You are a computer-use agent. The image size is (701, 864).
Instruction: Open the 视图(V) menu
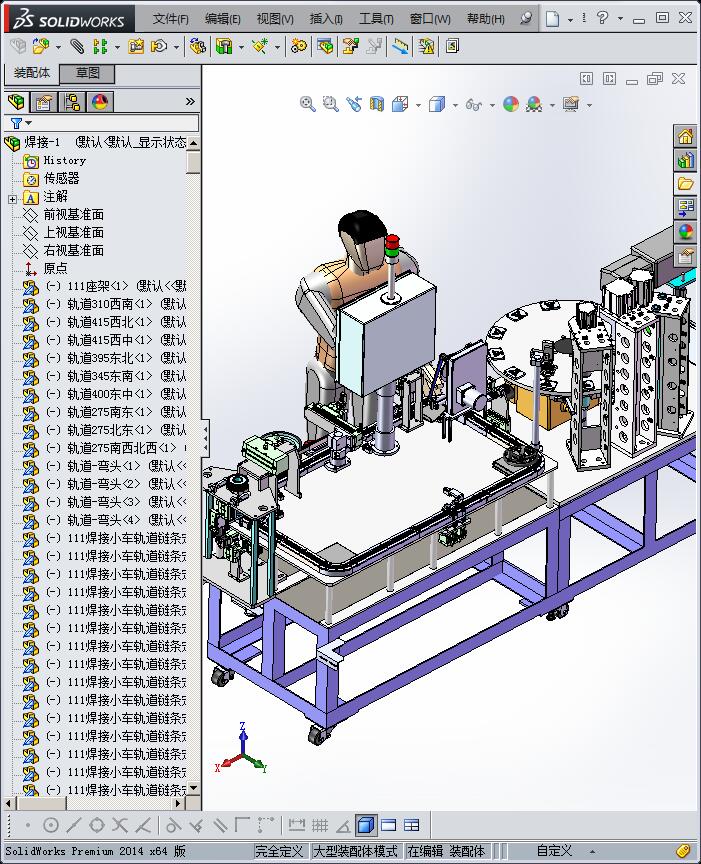pyautogui.click(x=275, y=19)
